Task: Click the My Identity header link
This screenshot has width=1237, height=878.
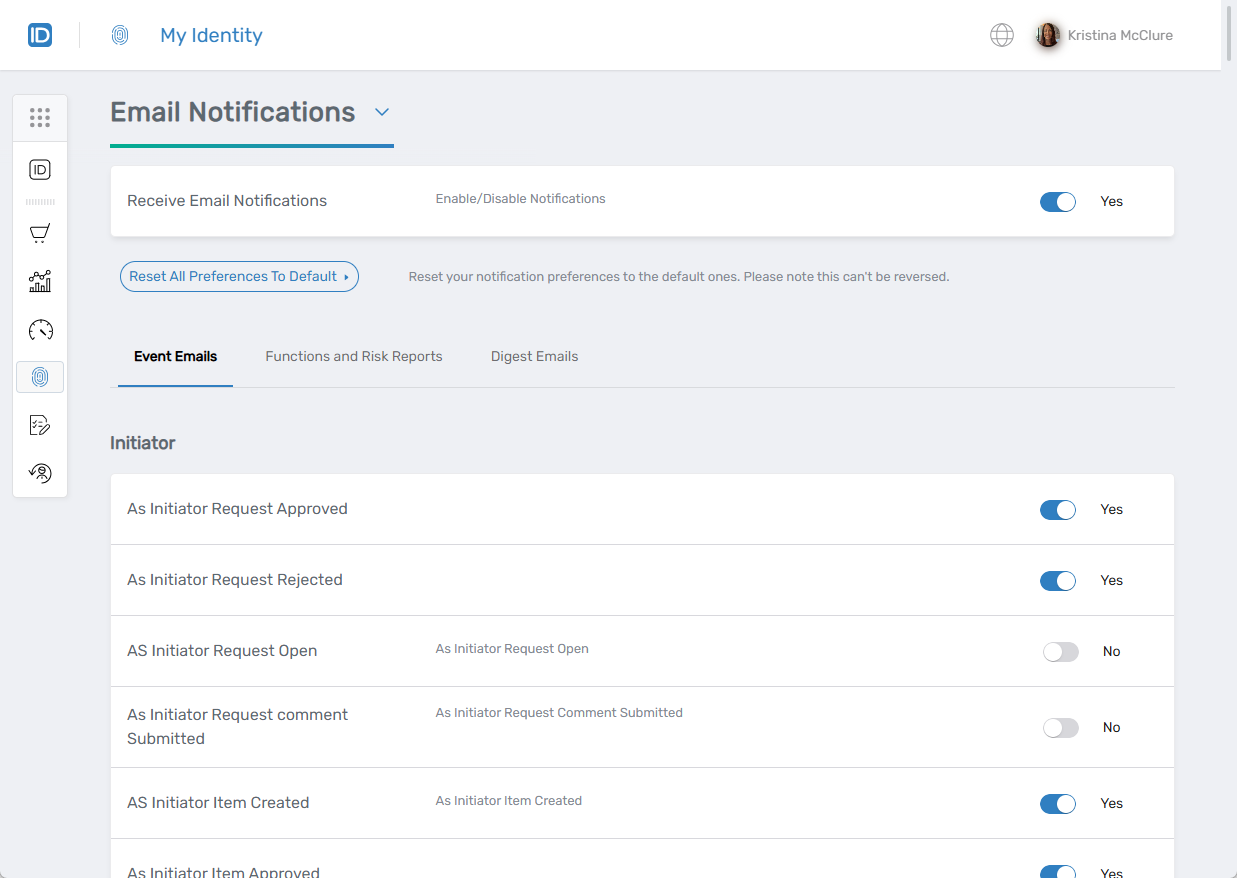Action: click(211, 36)
